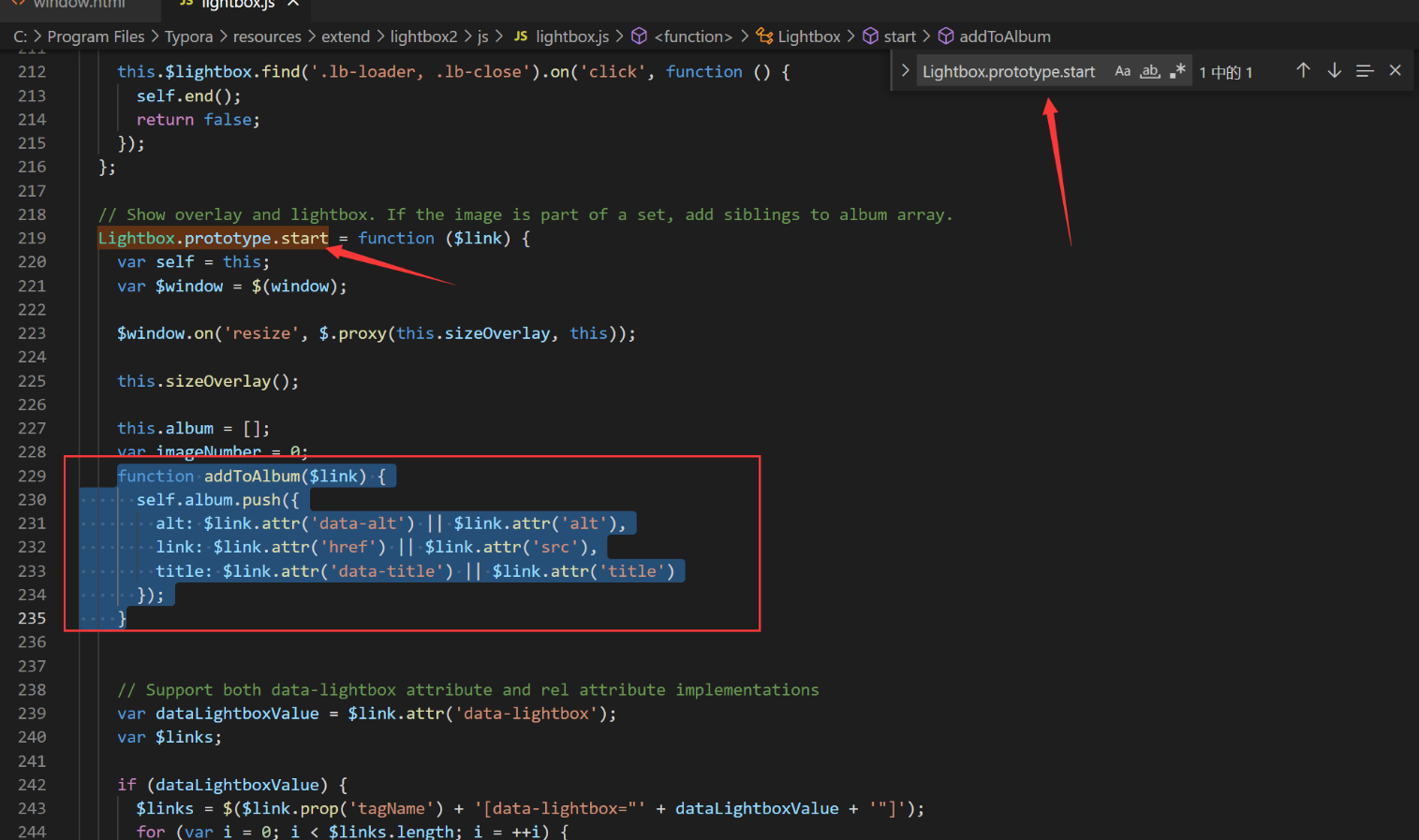Click the 'link: $link.attr' href line
Viewport: 1419px width, 840px height.
click(x=377, y=547)
